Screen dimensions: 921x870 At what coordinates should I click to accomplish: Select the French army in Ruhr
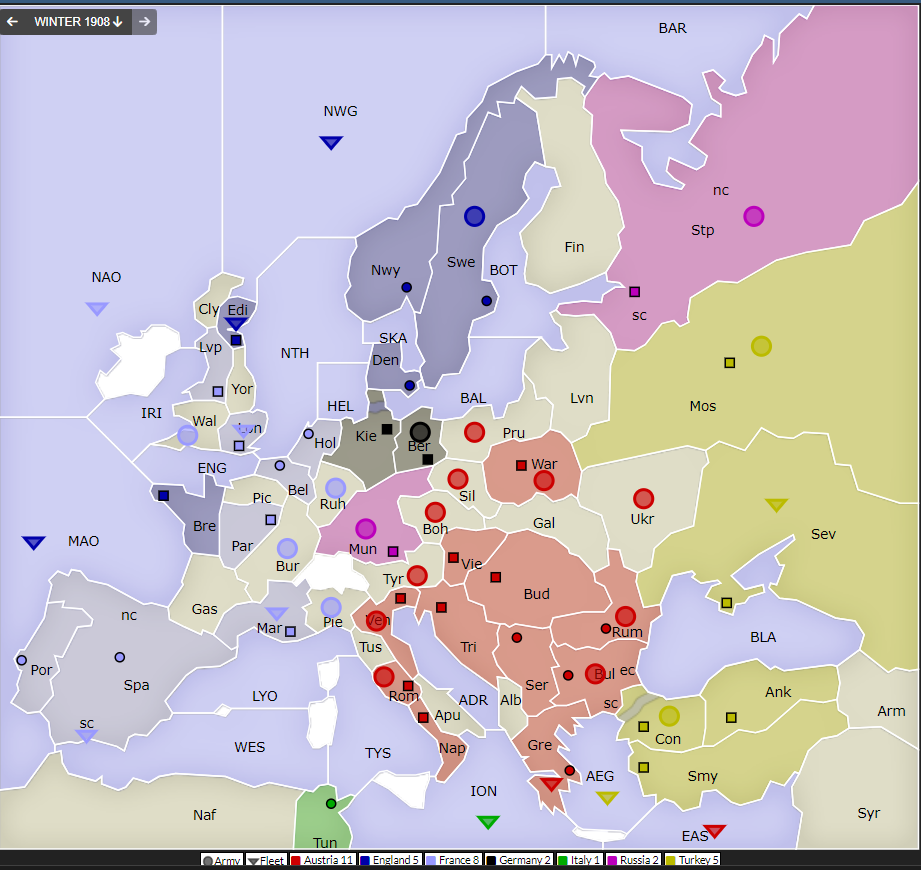[335, 488]
